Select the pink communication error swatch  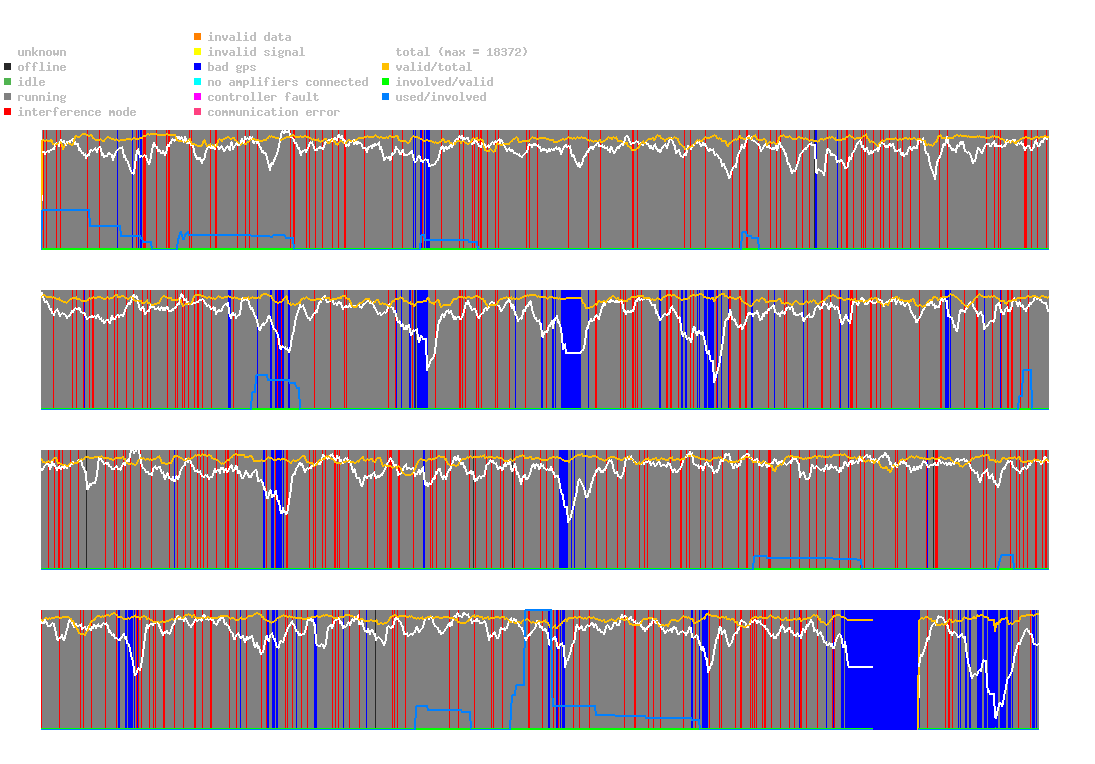click(x=198, y=112)
